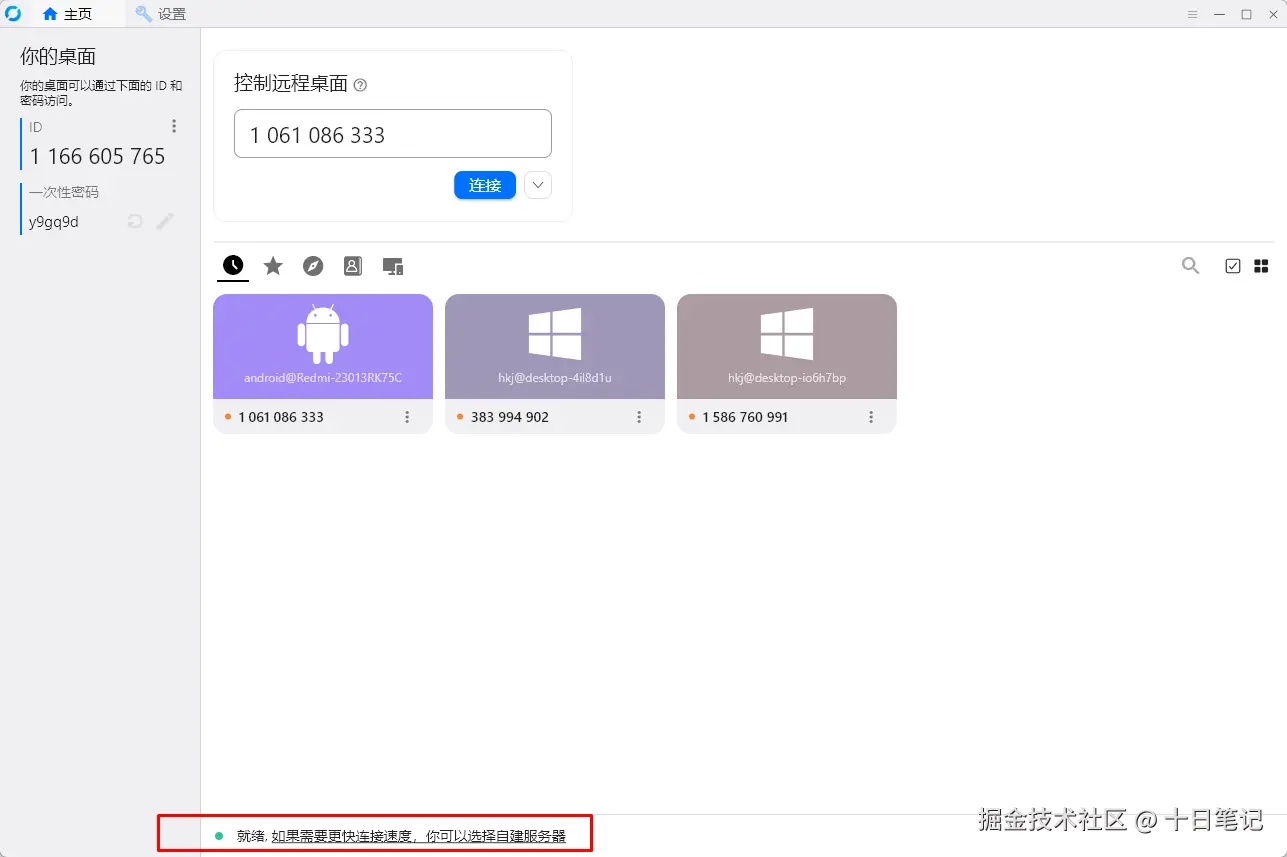Screen dimensions: 1287x857
Task: Open menu for peer 383 994 902
Action: (x=639, y=417)
